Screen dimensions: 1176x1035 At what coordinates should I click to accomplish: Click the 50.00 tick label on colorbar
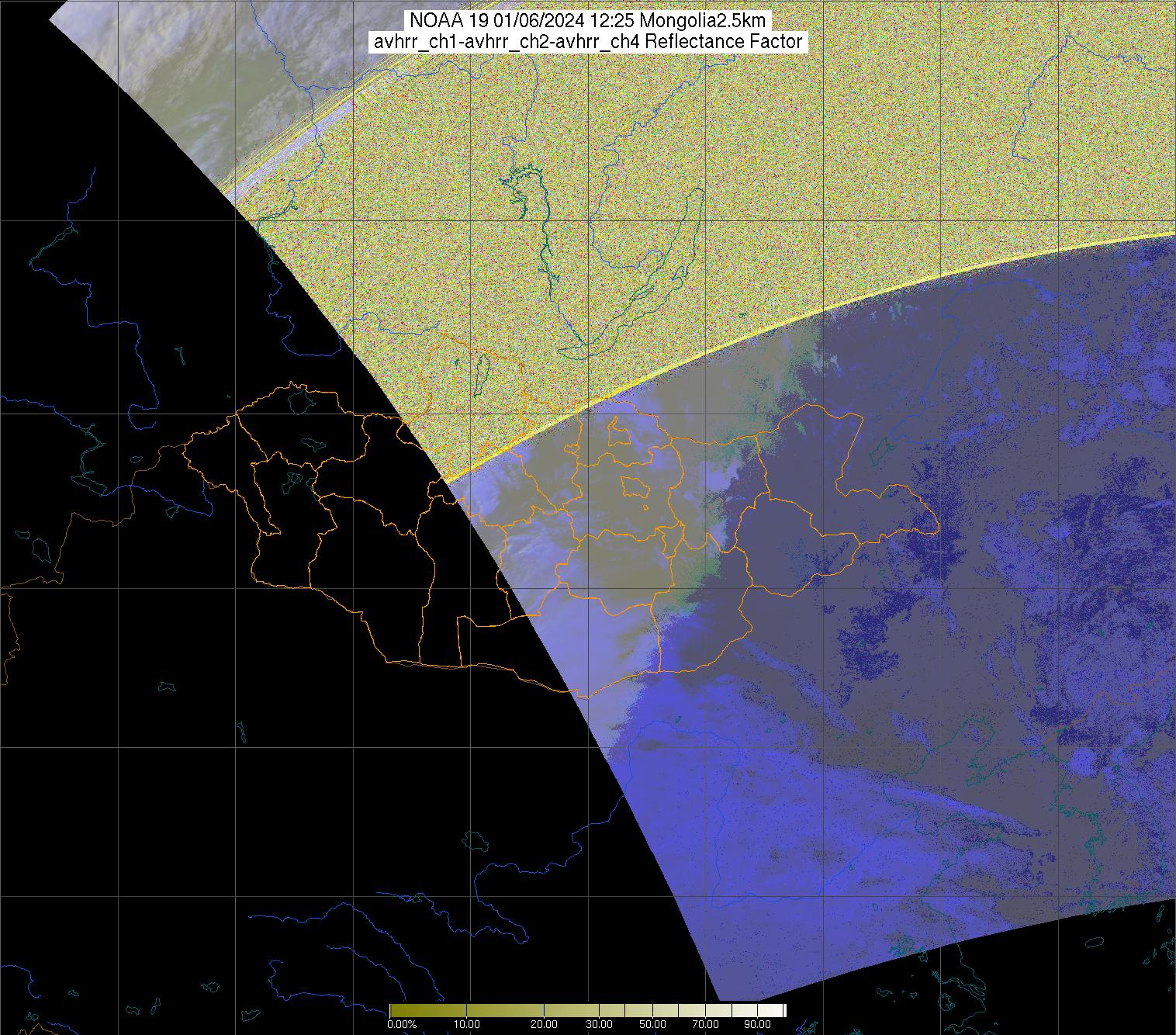pos(653,1024)
